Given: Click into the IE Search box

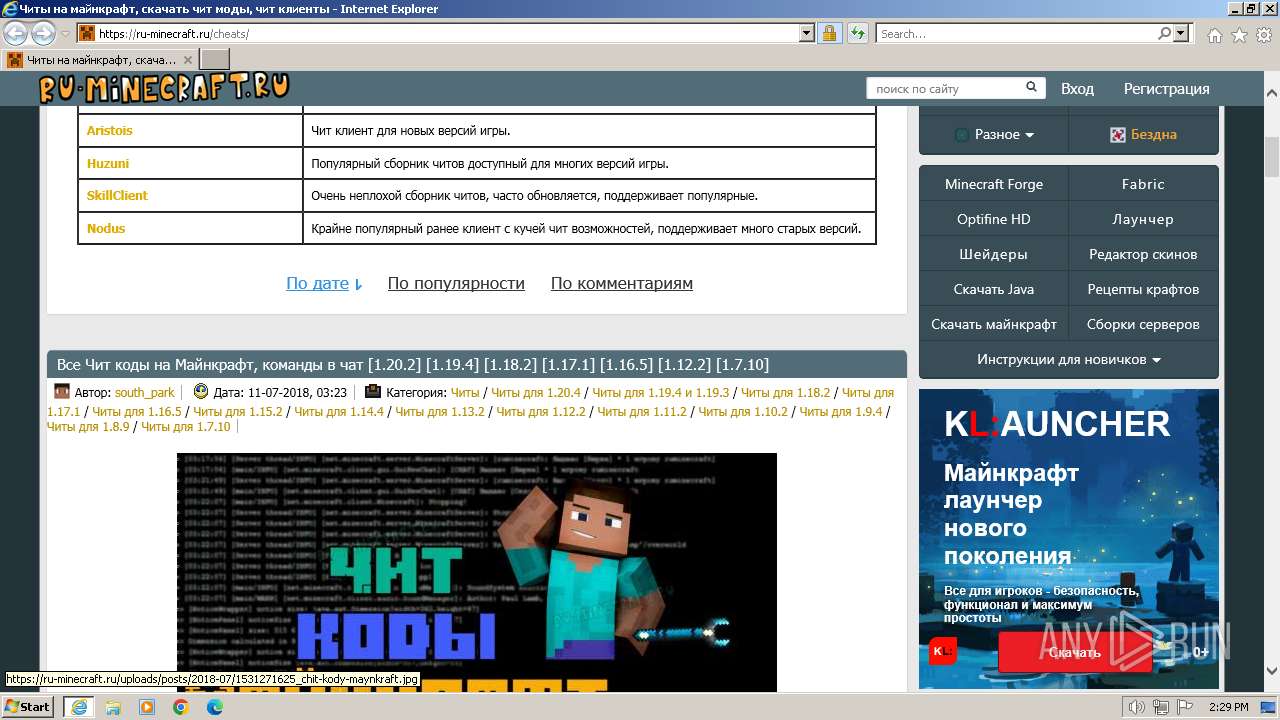Looking at the screenshot, I should tap(1016, 33).
